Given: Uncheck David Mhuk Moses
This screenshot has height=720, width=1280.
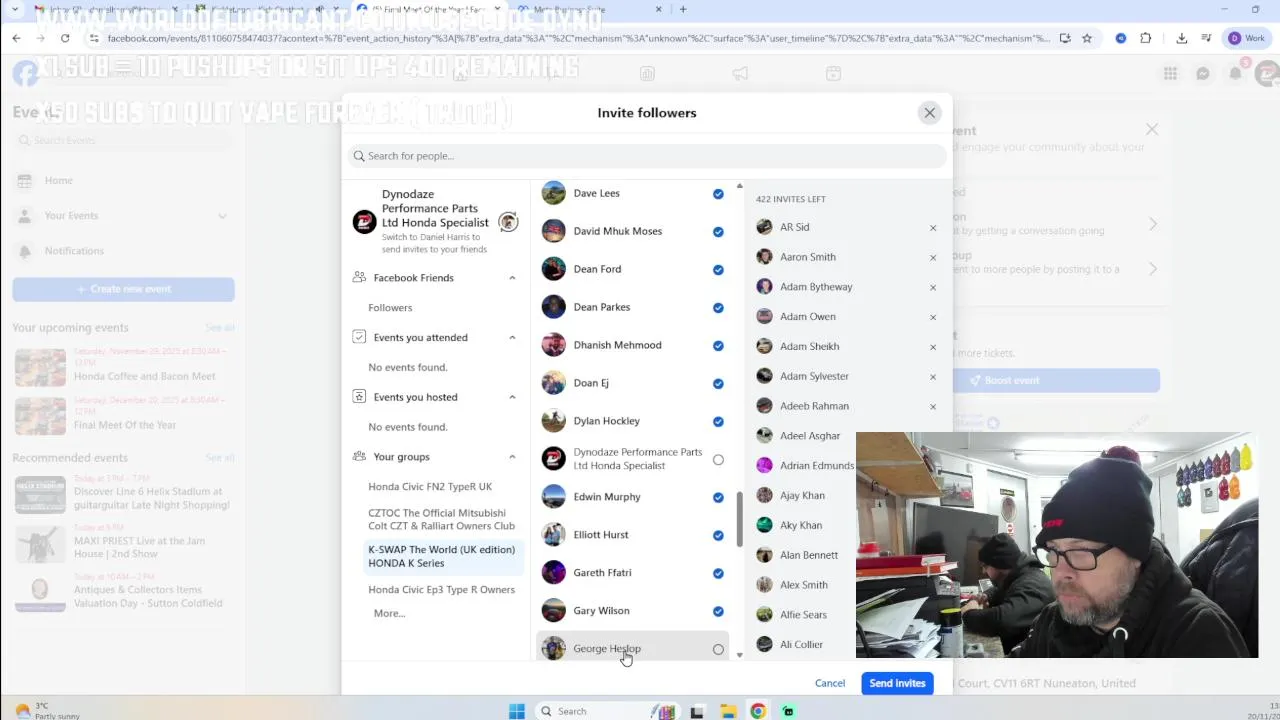Looking at the screenshot, I should 718,232.
